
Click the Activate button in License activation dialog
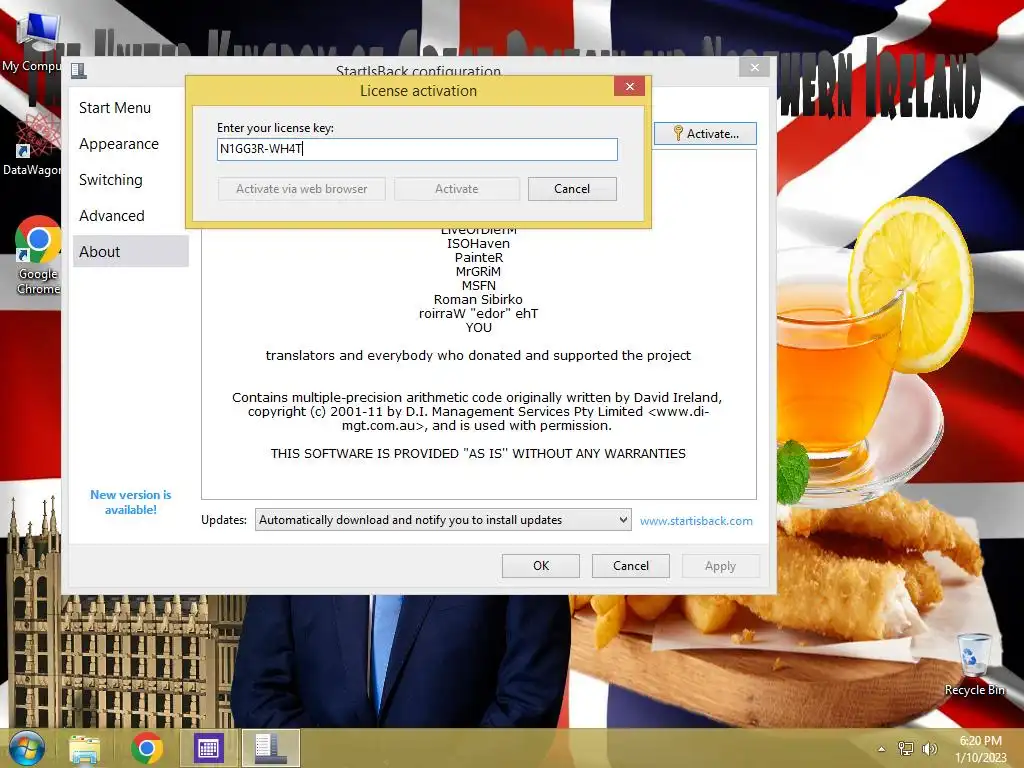(x=456, y=189)
